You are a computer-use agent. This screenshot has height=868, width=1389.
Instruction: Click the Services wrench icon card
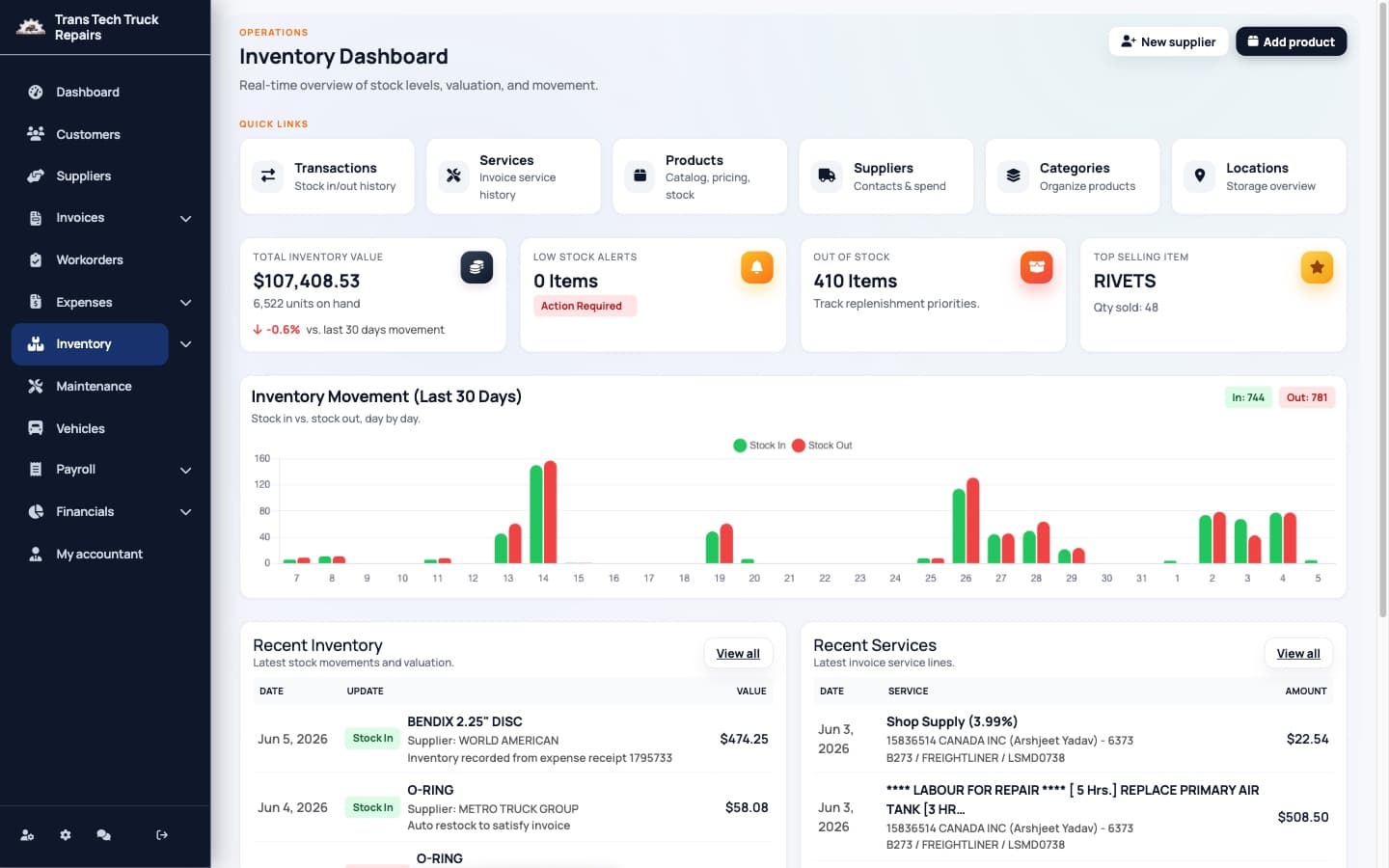click(453, 176)
